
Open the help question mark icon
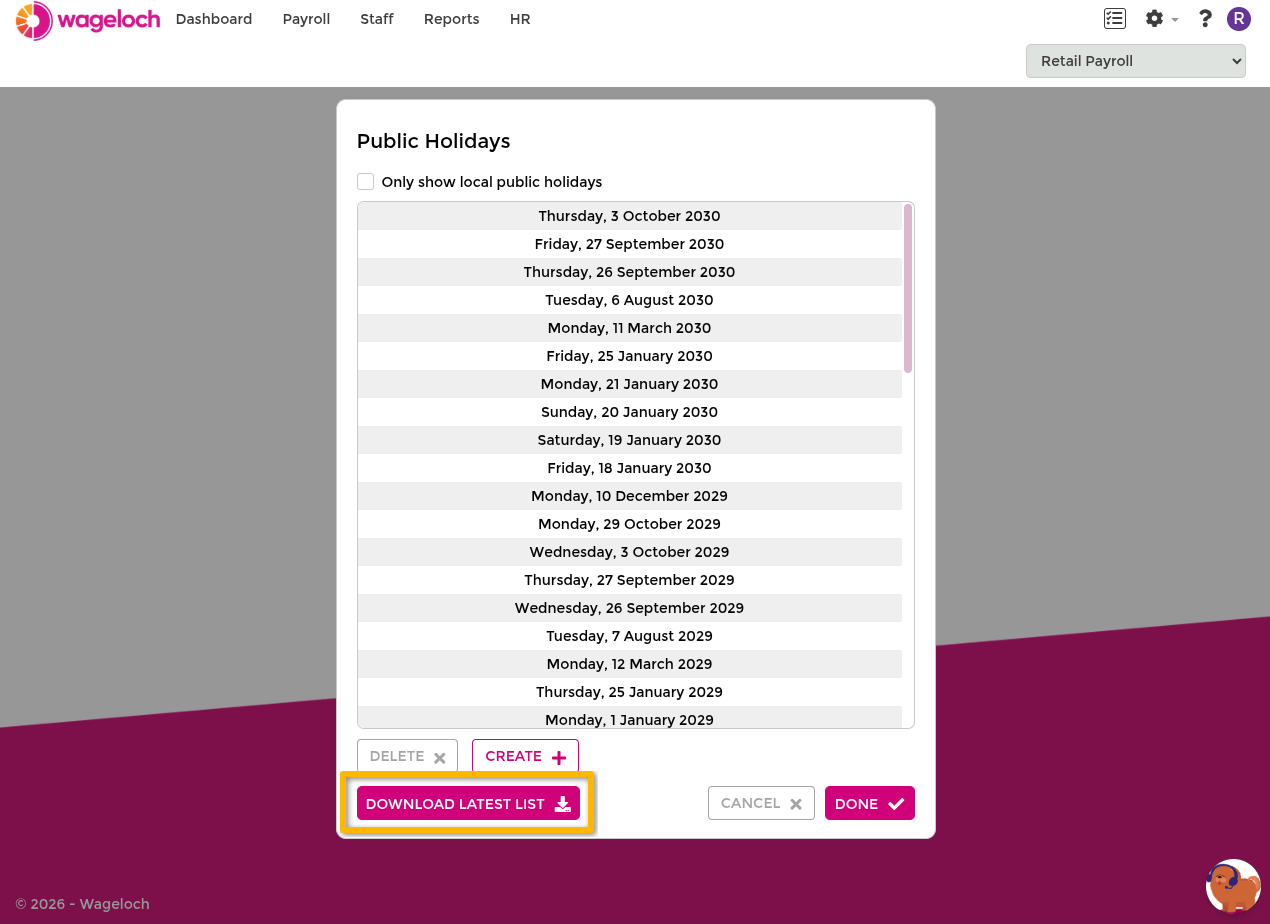(x=1205, y=18)
